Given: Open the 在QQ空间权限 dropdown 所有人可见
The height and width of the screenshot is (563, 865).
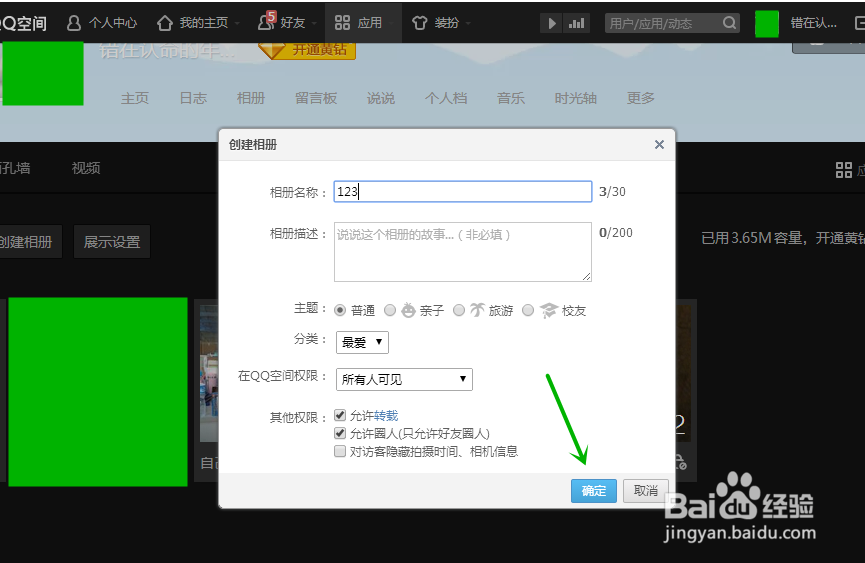Looking at the screenshot, I should coord(404,379).
